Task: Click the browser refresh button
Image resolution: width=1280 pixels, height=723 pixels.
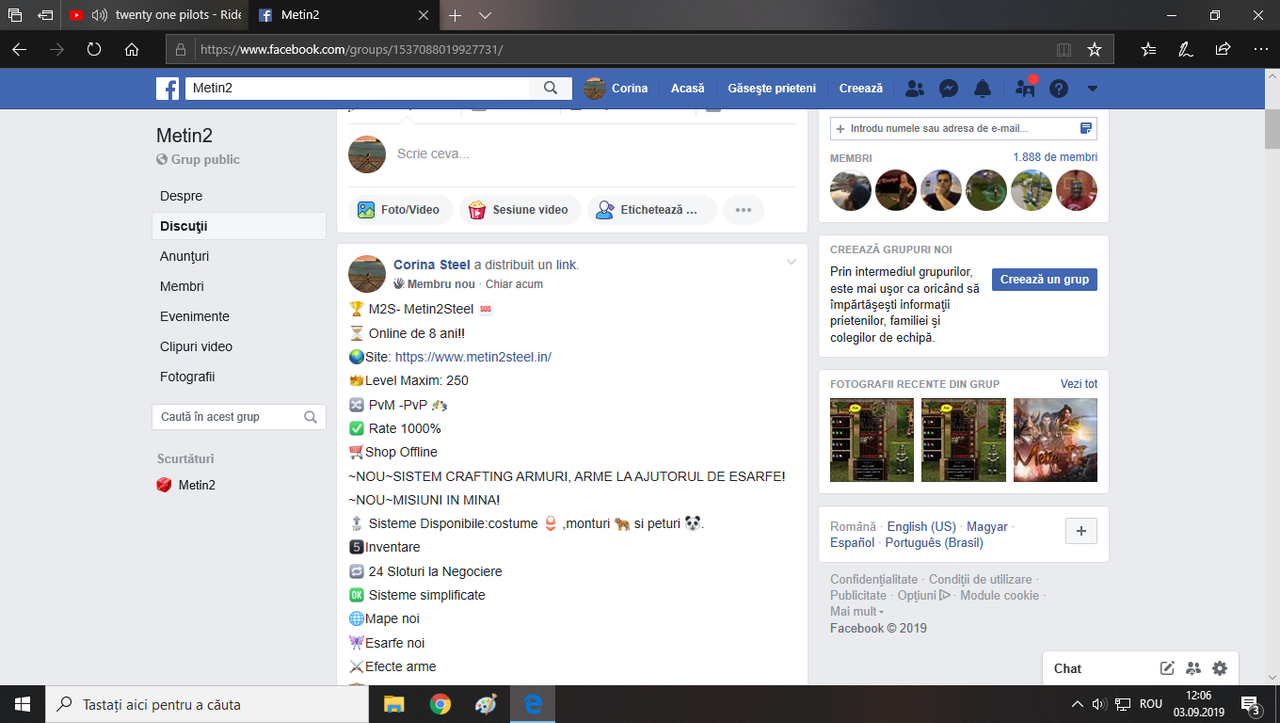Action: click(94, 48)
